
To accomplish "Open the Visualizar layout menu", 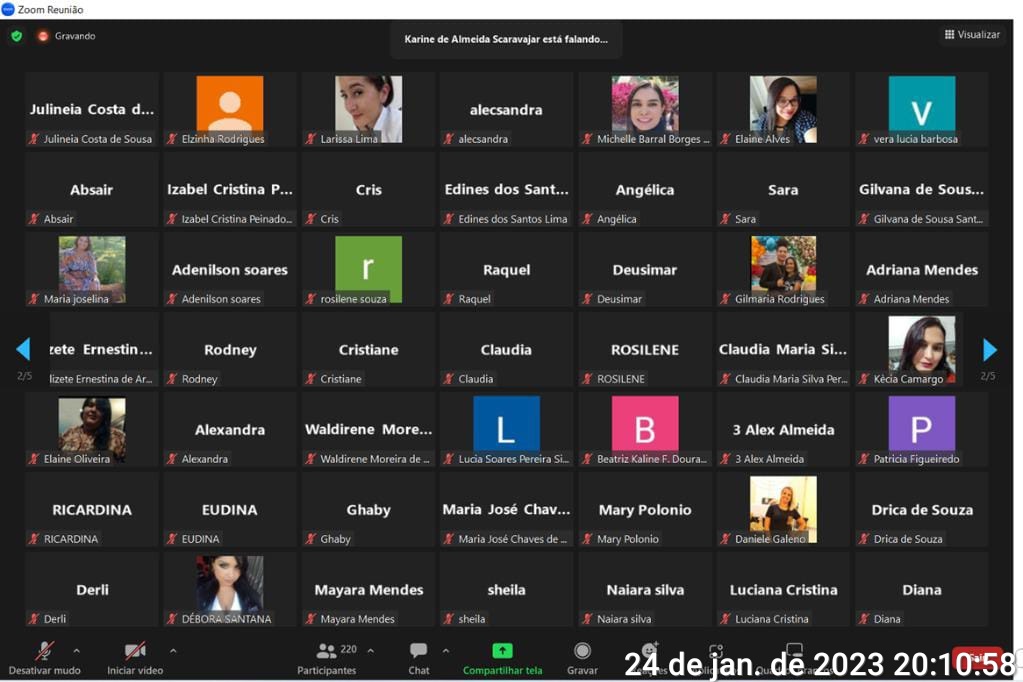I will pos(971,35).
